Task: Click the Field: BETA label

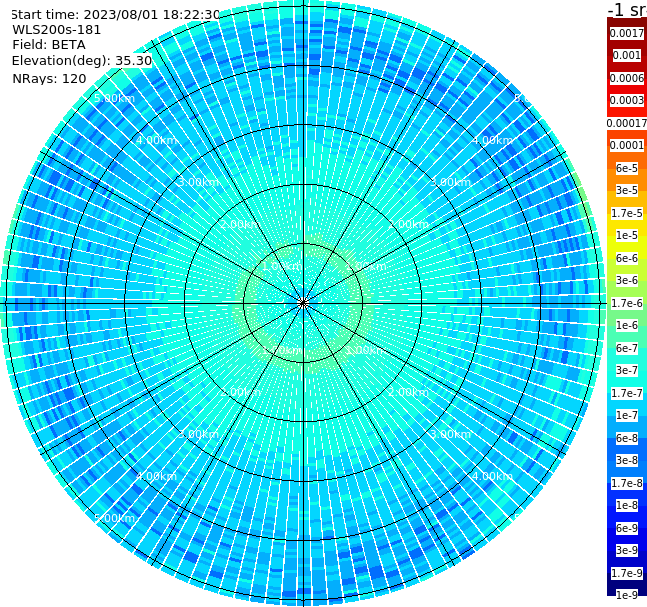Action: point(49,45)
